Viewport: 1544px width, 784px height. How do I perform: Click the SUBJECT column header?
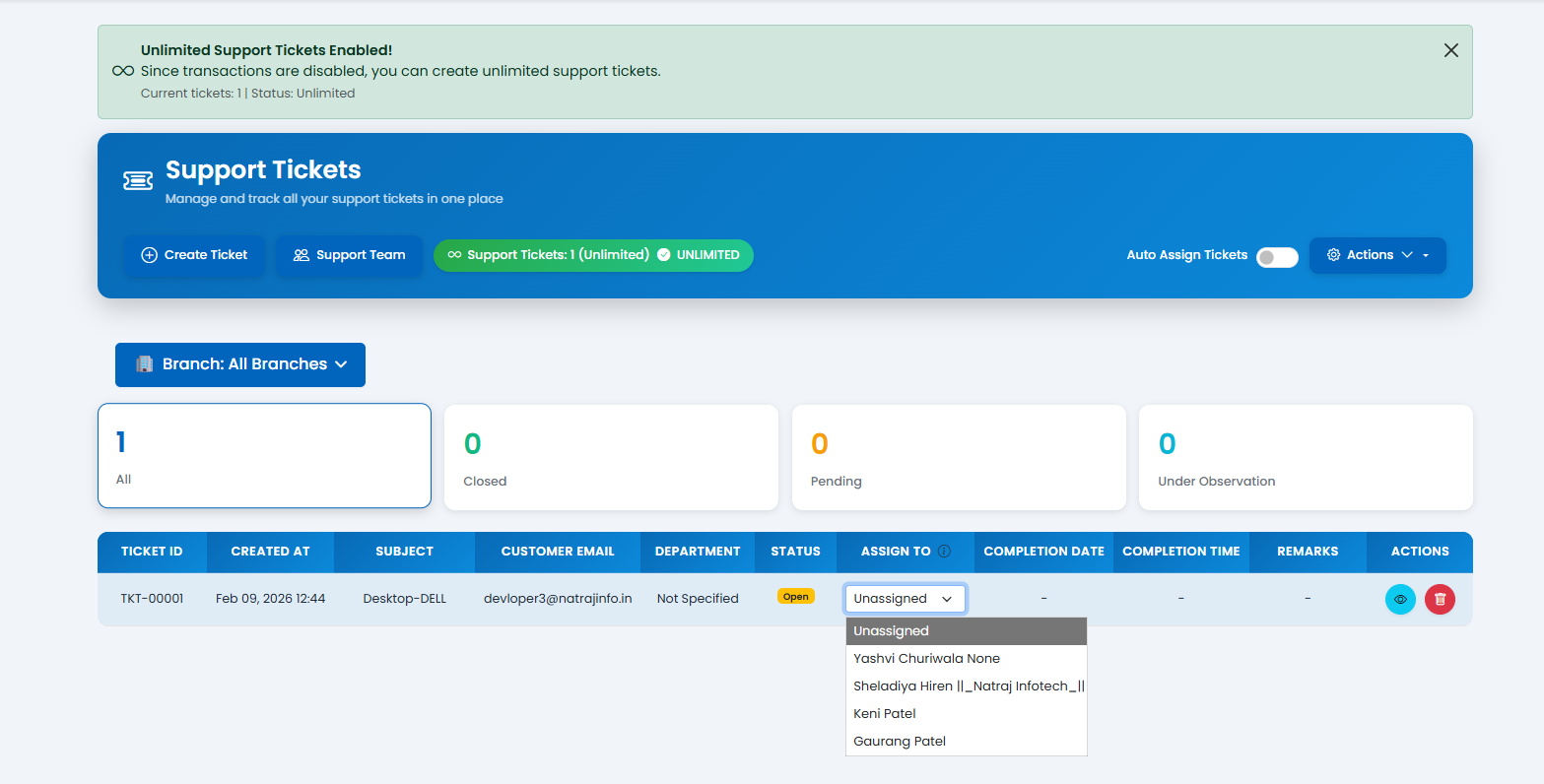coord(404,552)
